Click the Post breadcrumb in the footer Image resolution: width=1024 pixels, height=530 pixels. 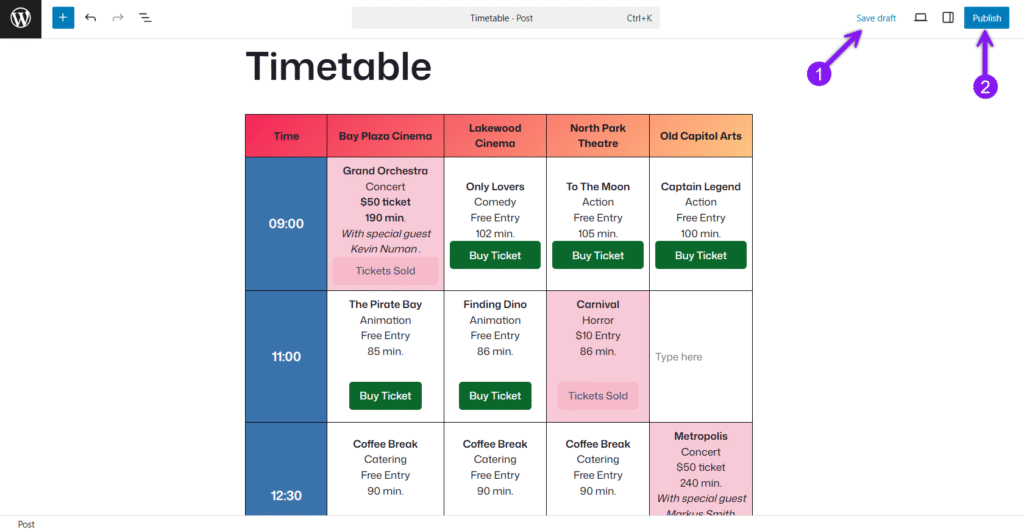tap(26, 524)
